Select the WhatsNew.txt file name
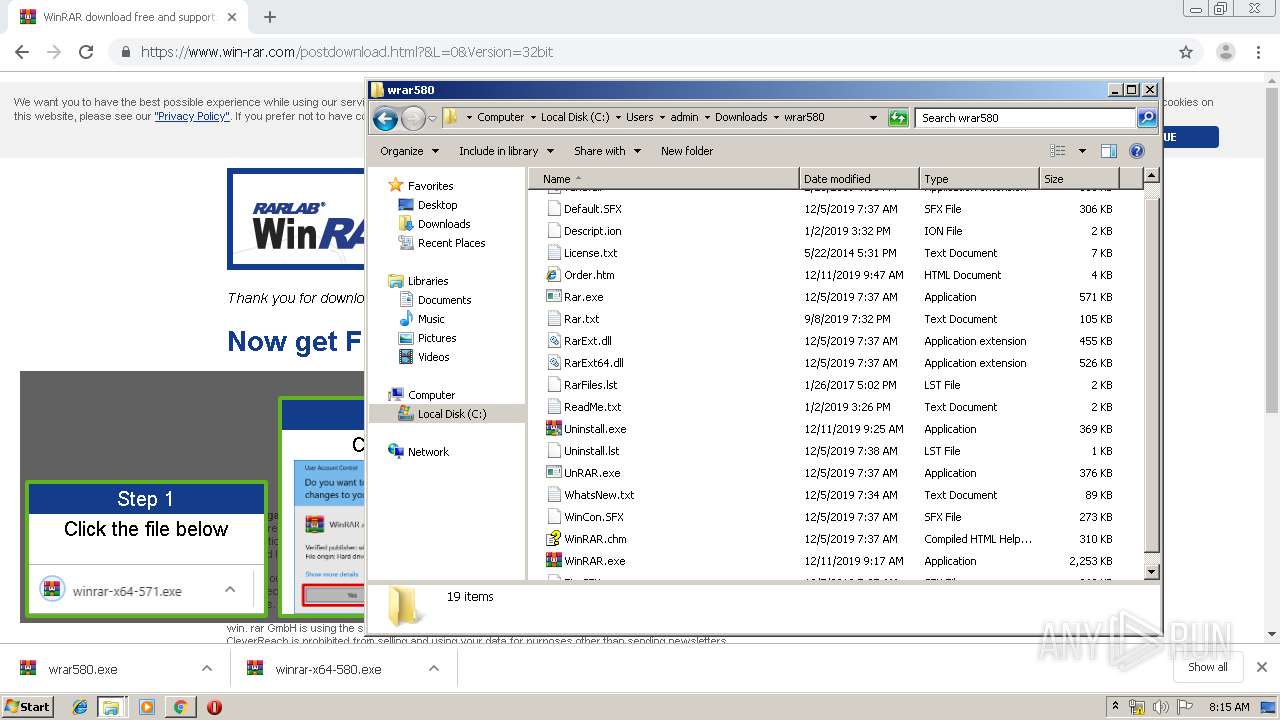Viewport: 1280px width, 720px height. [x=599, y=495]
